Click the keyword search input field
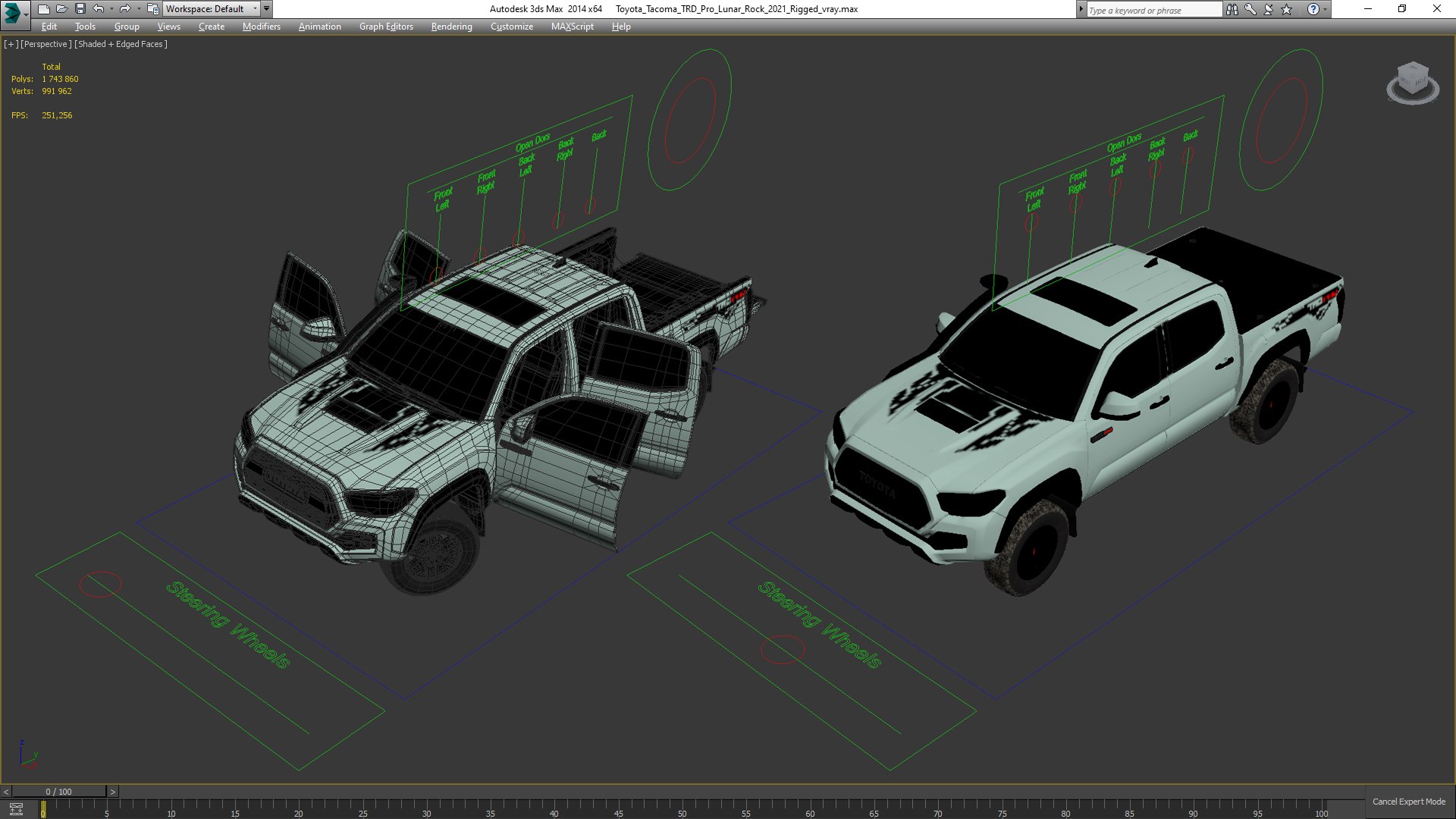Screen dimensions: 1456x819 point(1153,10)
